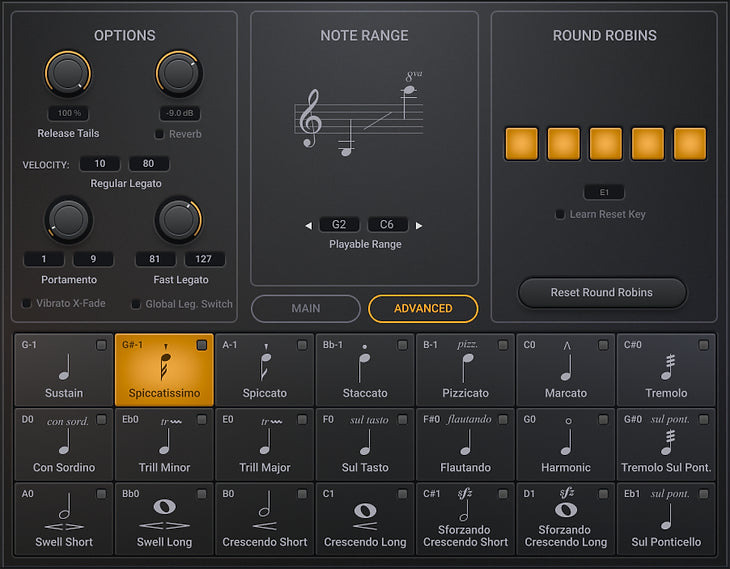
Task: Select the Staccato articulation
Action: pos(365,370)
